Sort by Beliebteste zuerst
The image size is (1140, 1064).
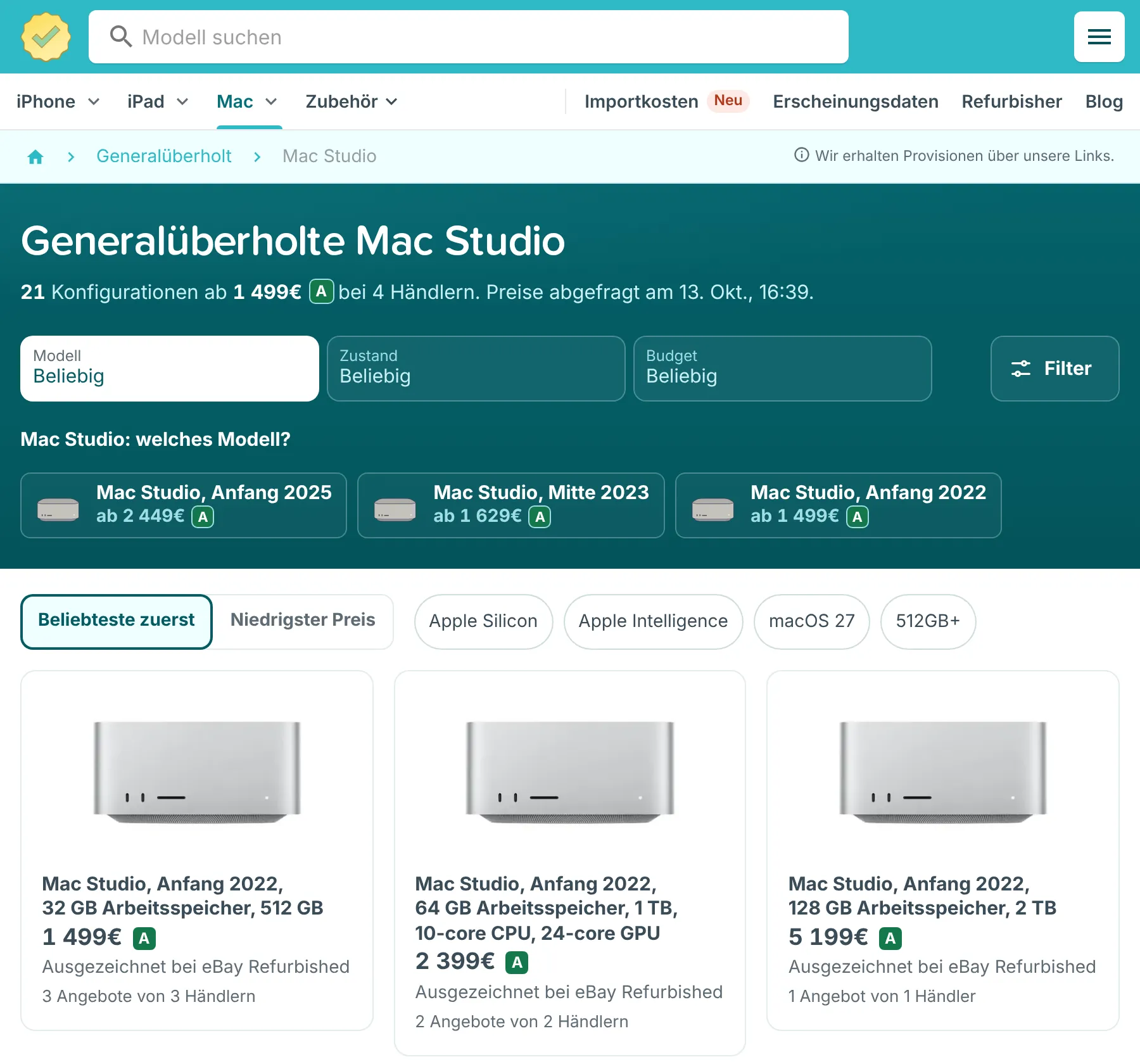(x=117, y=621)
